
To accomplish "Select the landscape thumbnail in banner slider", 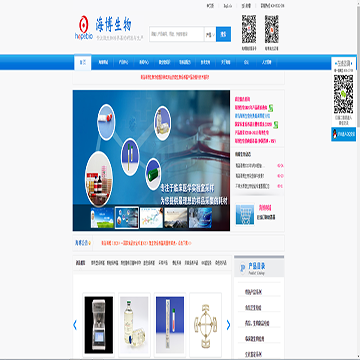I will coord(176,218).
